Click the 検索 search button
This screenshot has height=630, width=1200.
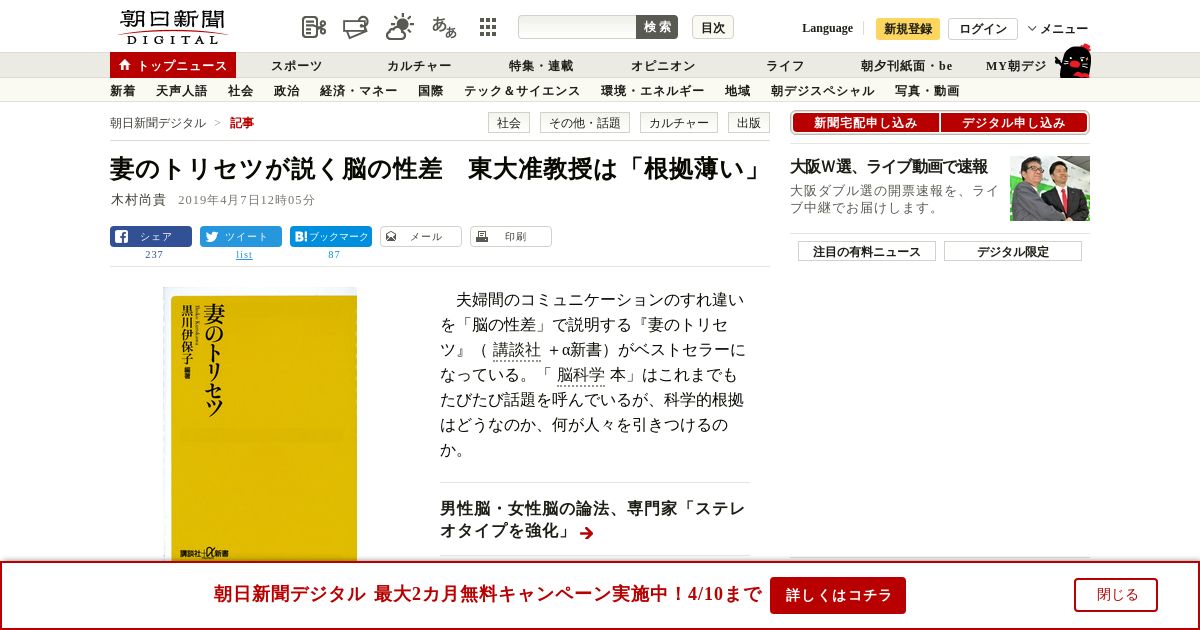click(657, 27)
